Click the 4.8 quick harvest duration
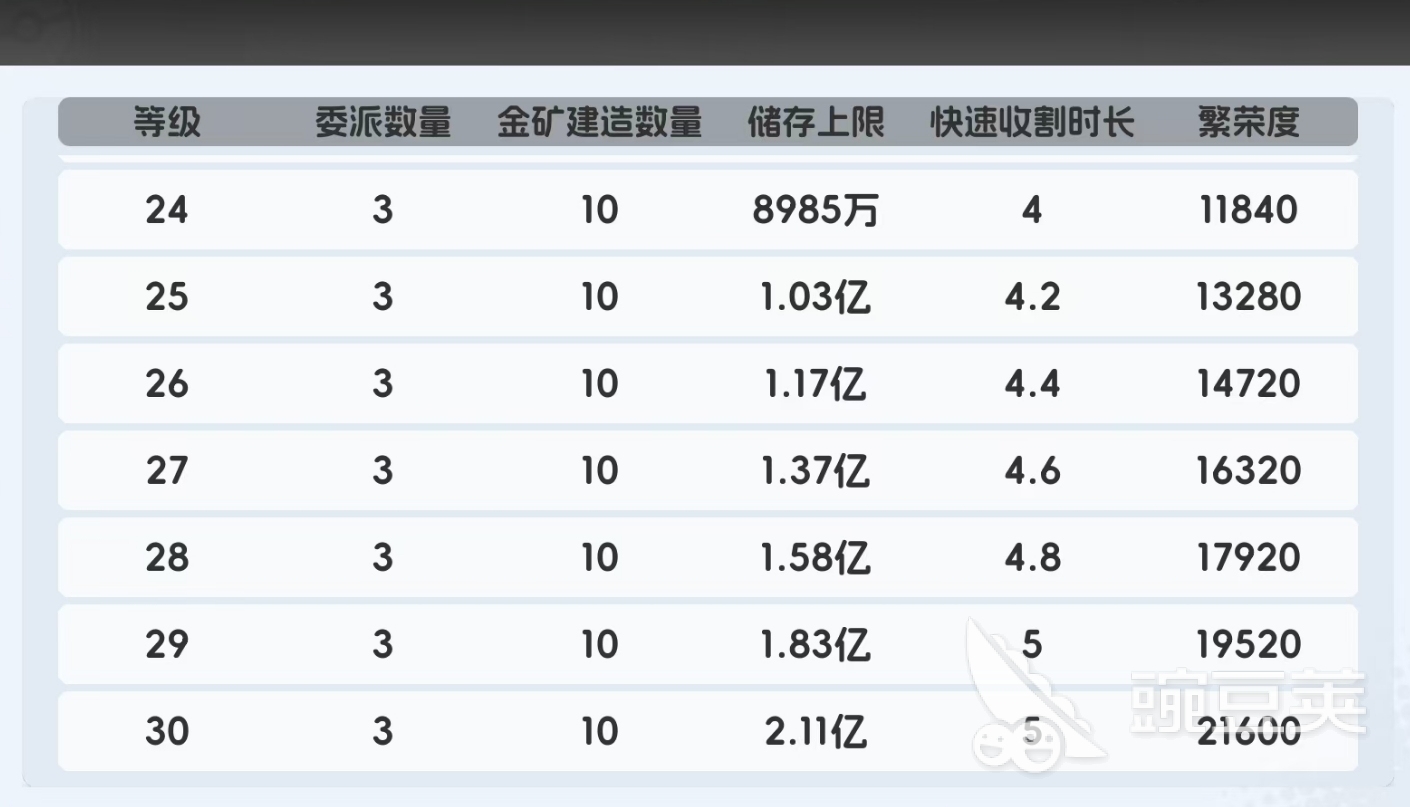This screenshot has height=807, width=1410. [x=1032, y=558]
